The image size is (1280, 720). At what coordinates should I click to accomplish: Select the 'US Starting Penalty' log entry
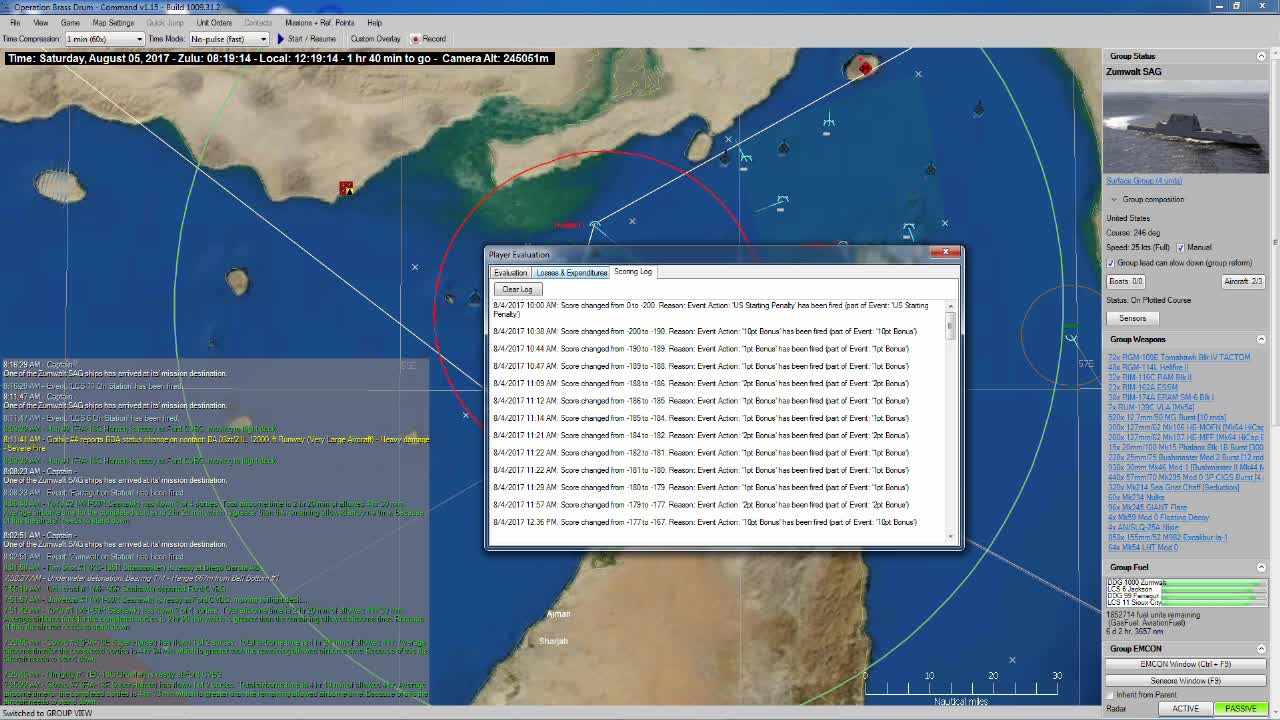712,309
